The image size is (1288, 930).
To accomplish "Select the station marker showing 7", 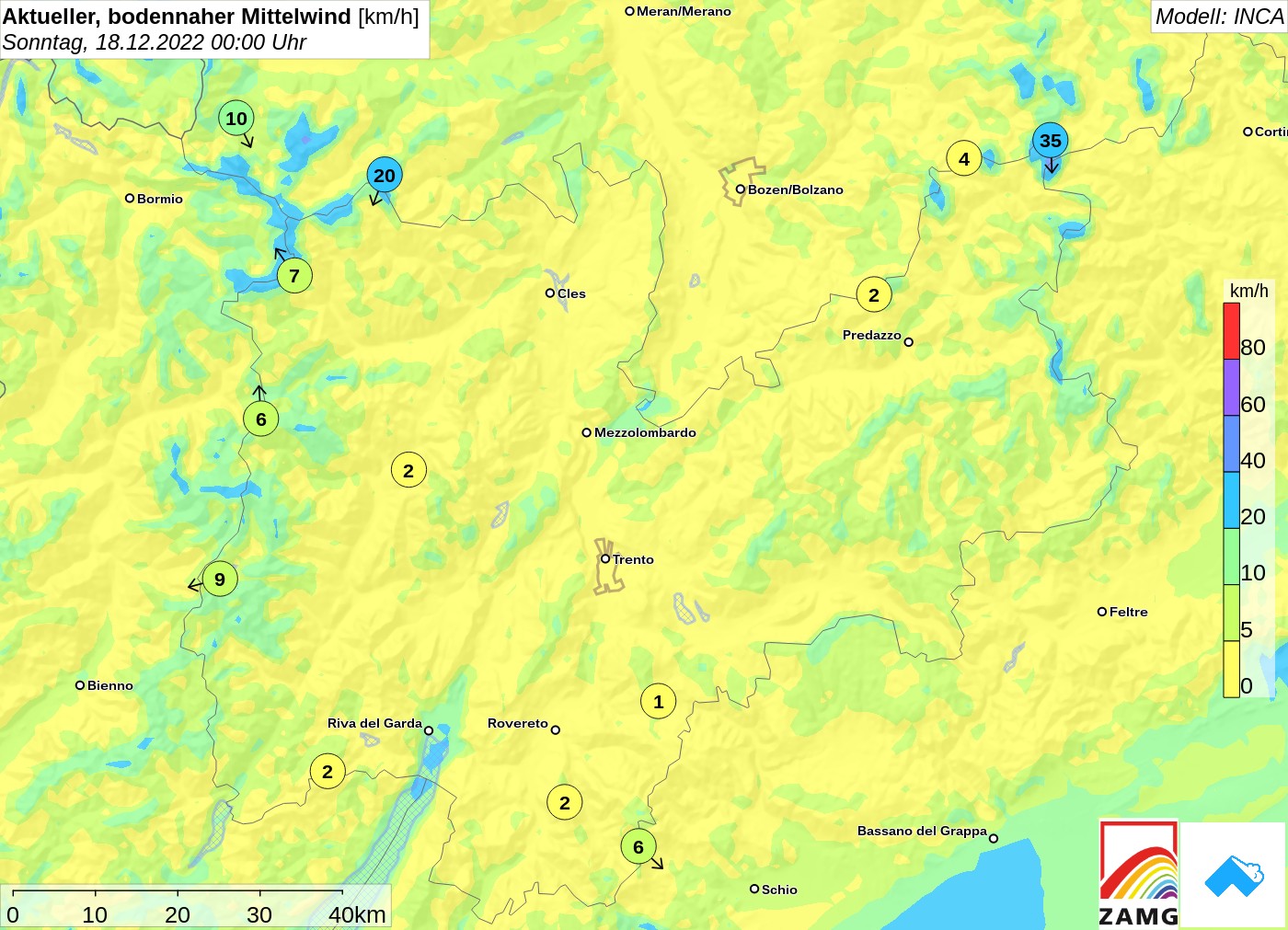I will click(x=294, y=275).
